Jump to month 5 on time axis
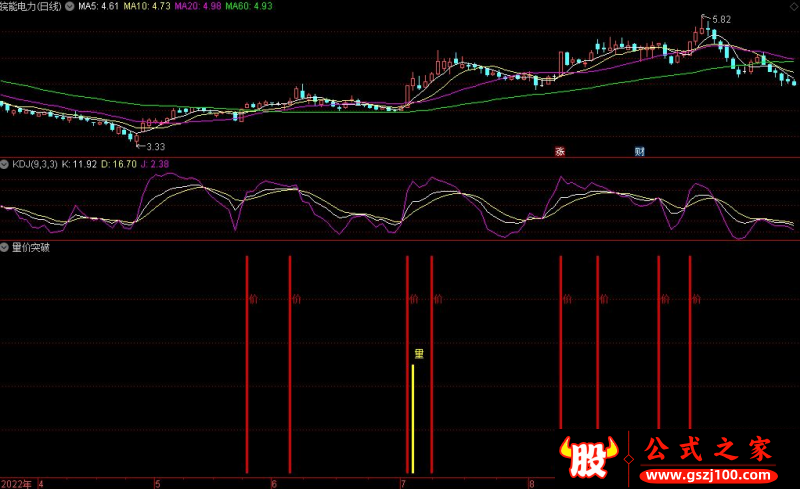Image resolution: width=800 pixels, height=489 pixels. pos(158,484)
